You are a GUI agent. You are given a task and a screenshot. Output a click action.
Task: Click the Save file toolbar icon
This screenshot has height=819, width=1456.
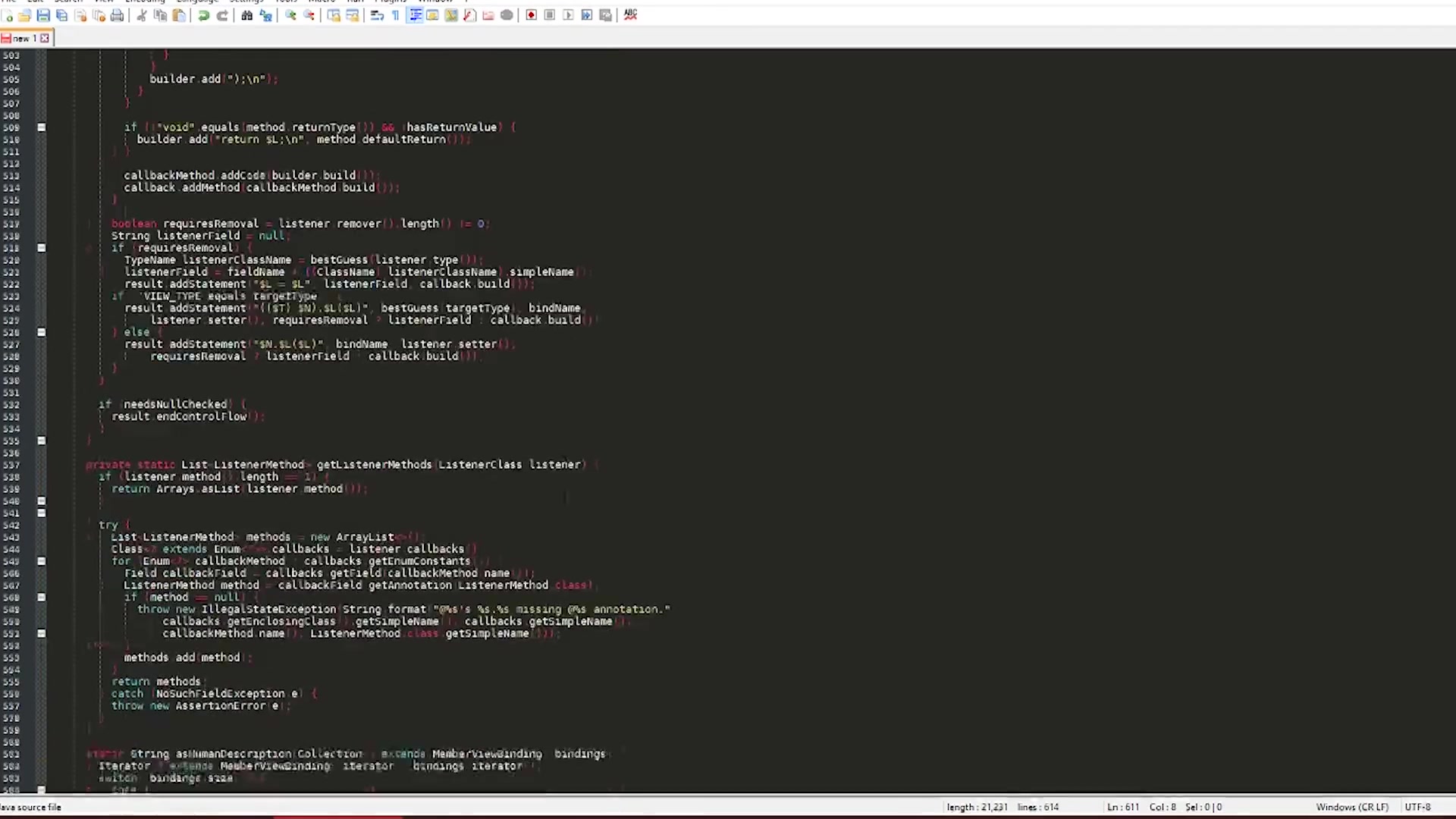(x=43, y=15)
